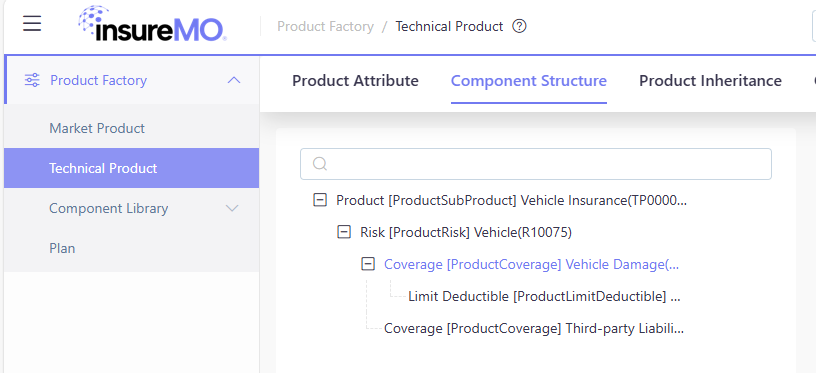Select Technical Product sidebar item
Image resolution: width=816 pixels, height=373 pixels.
pos(131,168)
